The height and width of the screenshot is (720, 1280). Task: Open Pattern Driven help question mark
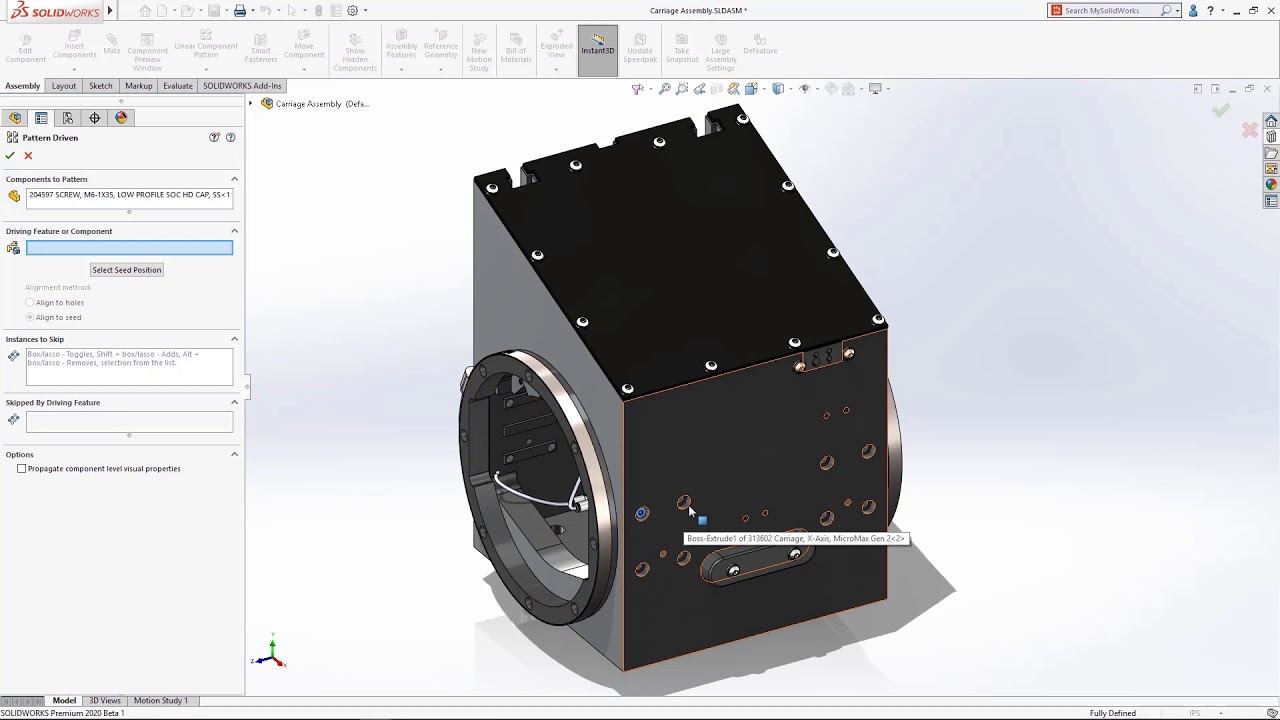231,137
